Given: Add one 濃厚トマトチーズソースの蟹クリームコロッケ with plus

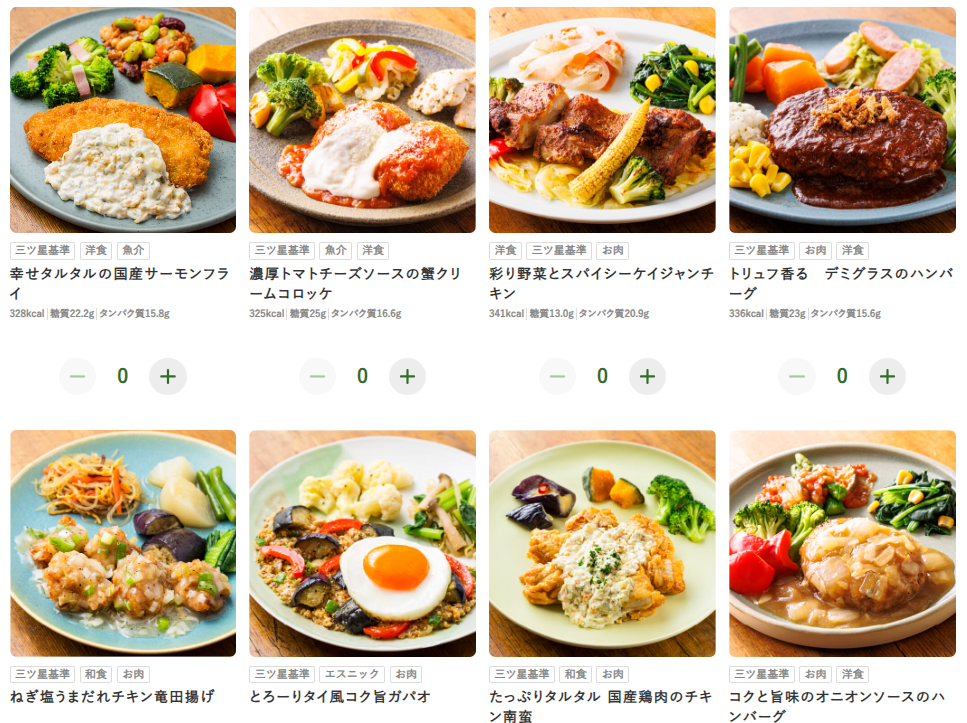Looking at the screenshot, I should (x=407, y=376).
